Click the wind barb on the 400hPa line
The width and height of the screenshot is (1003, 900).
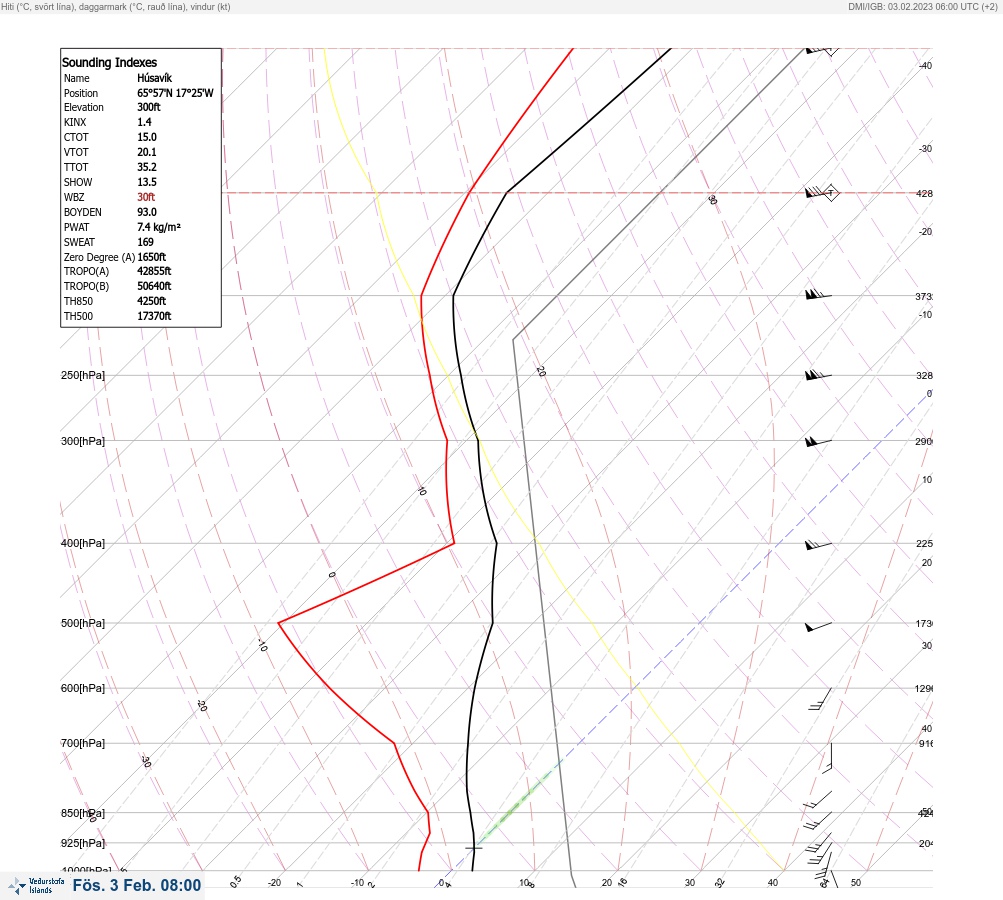tap(818, 545)
